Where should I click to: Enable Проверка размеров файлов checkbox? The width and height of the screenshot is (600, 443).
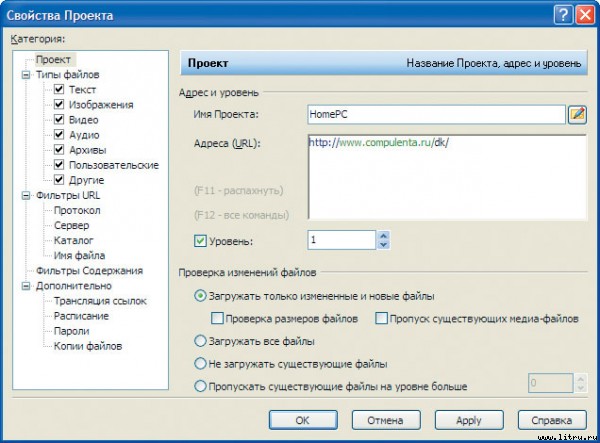tap(217, 318)
